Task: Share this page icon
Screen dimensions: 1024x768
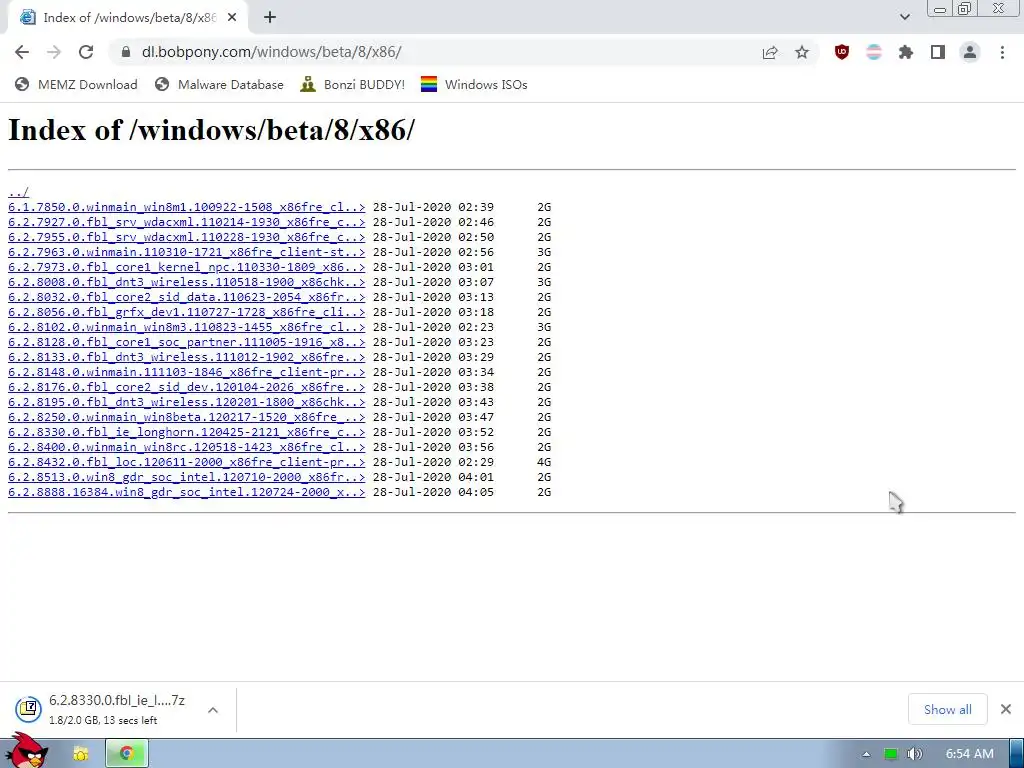Action: tap(770, 52)
